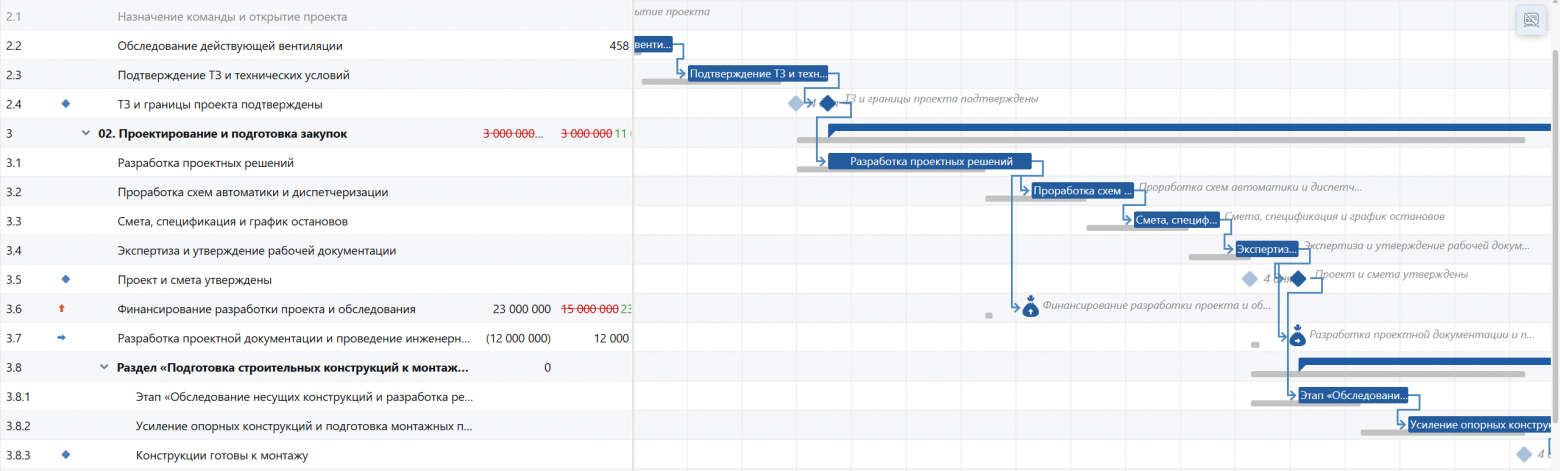This screenshot has height=471, width=1560.
Task: Click WBS number 2.3
Action: tap(14, 74)
